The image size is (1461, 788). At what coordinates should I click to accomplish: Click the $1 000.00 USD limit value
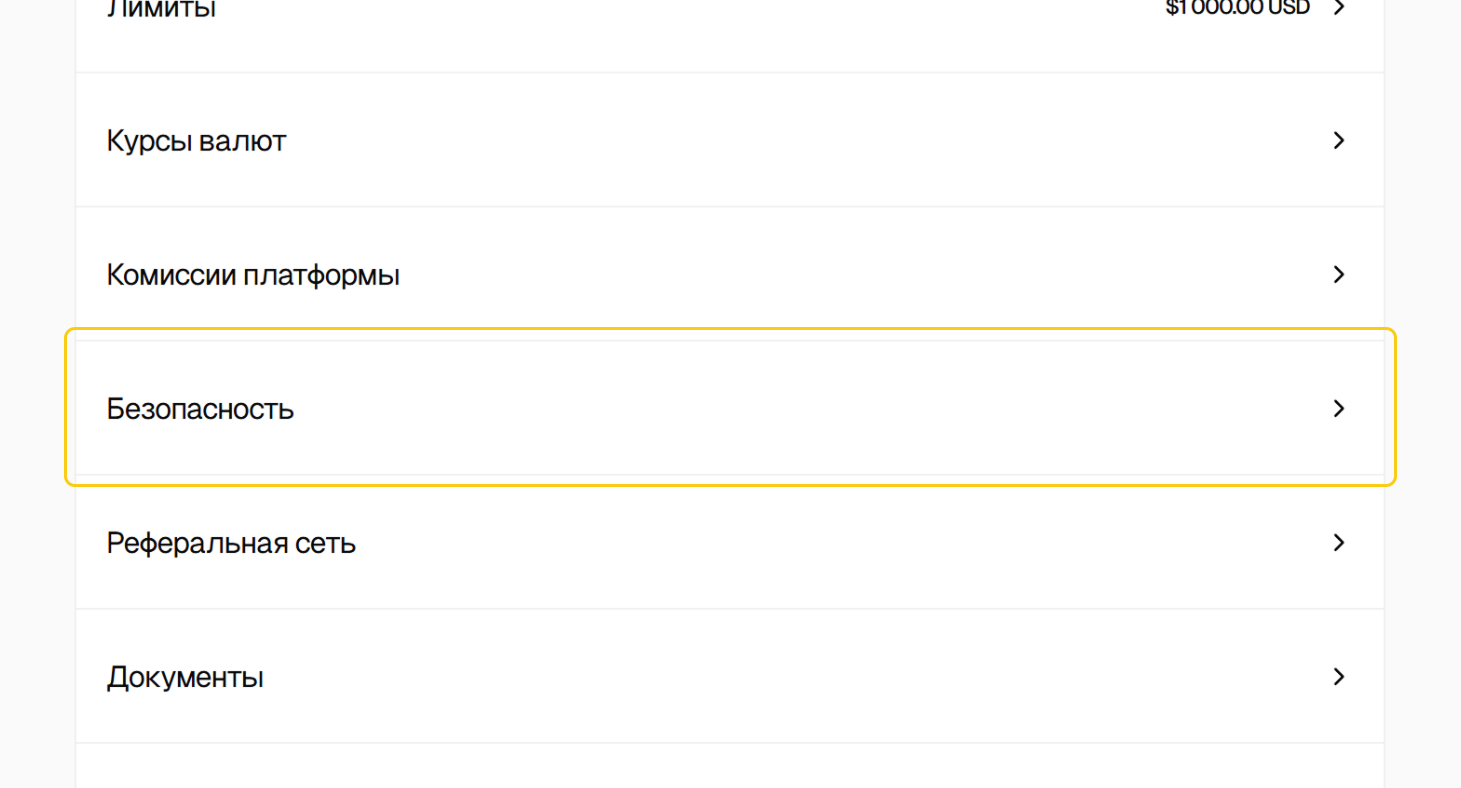(x=1237, y=9)
